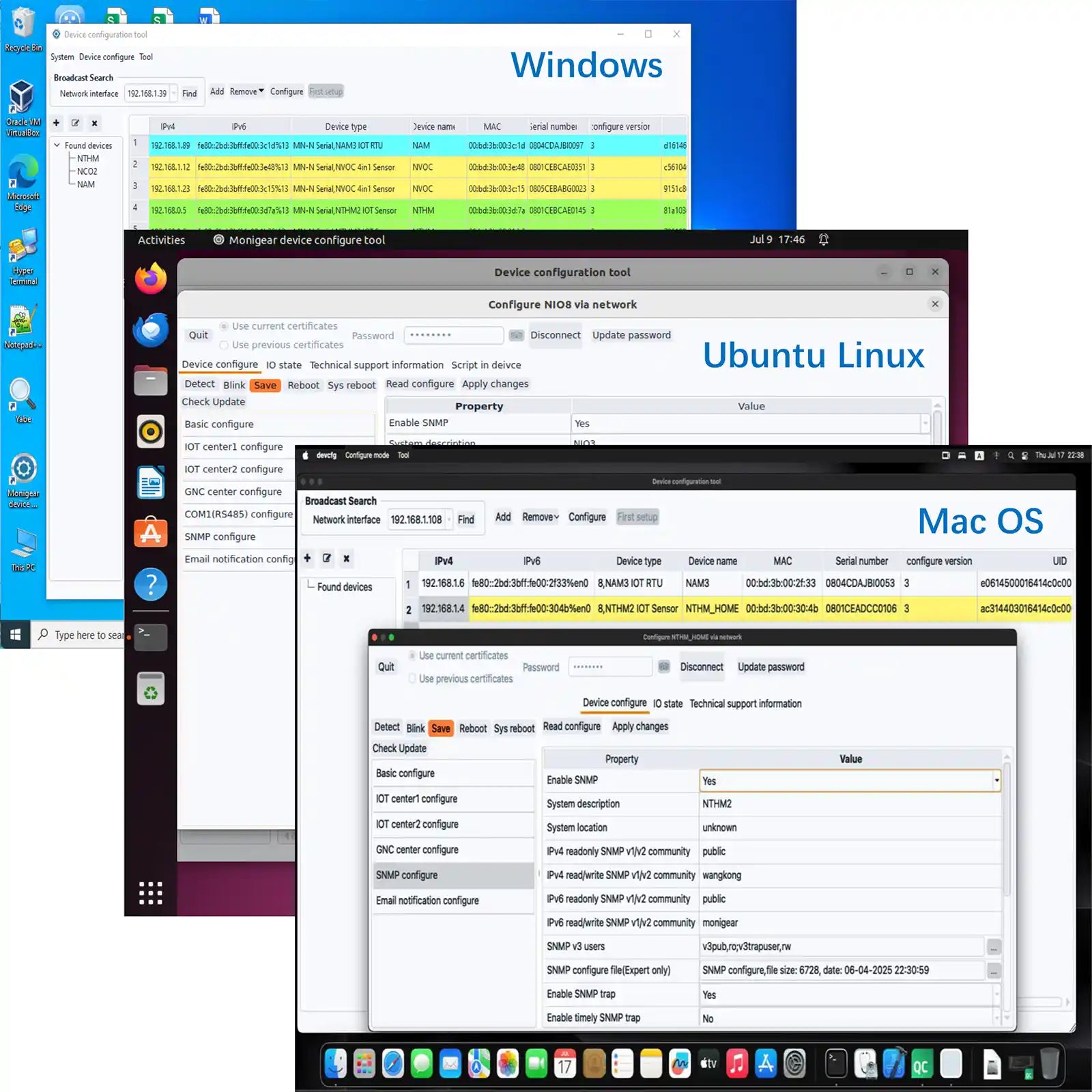Screen dimensions: 1092x1092
Task: Click the pencil edit icon in the Windows device tool
Action: (x=75, y=123)
